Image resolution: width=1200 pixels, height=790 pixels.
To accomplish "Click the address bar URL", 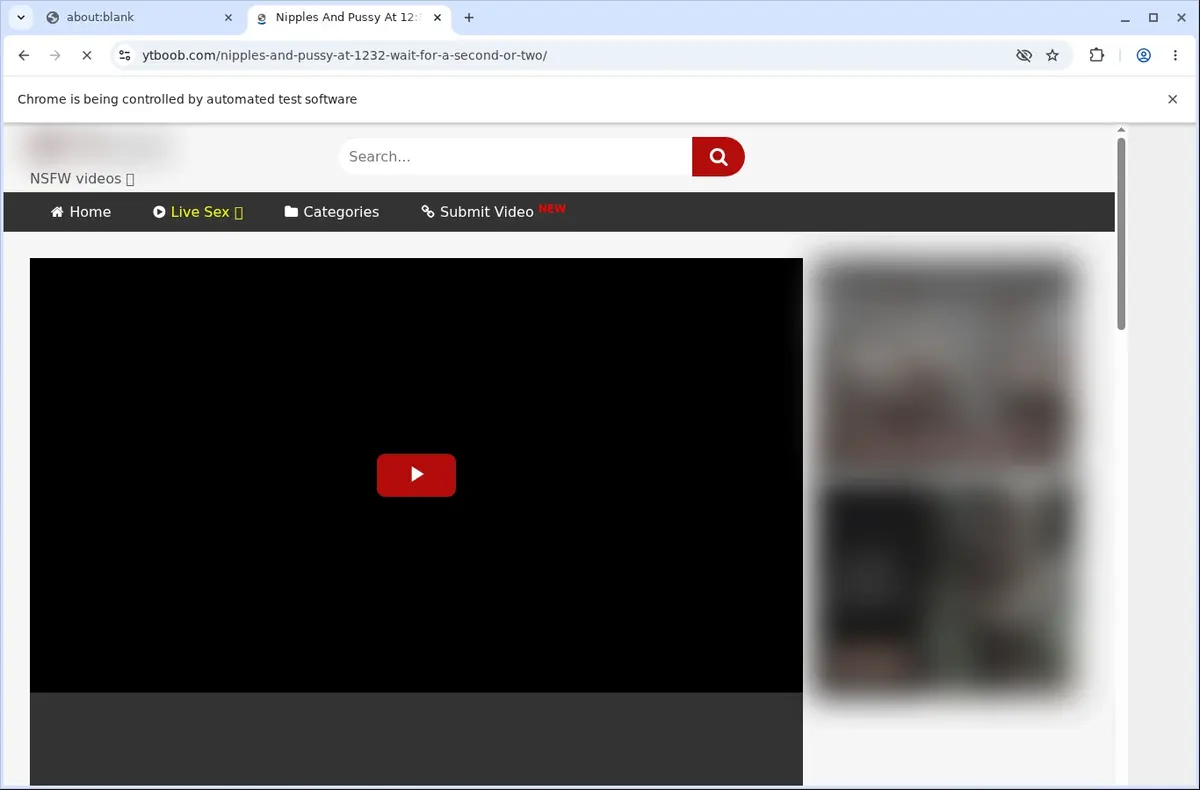I will point(345,56).
